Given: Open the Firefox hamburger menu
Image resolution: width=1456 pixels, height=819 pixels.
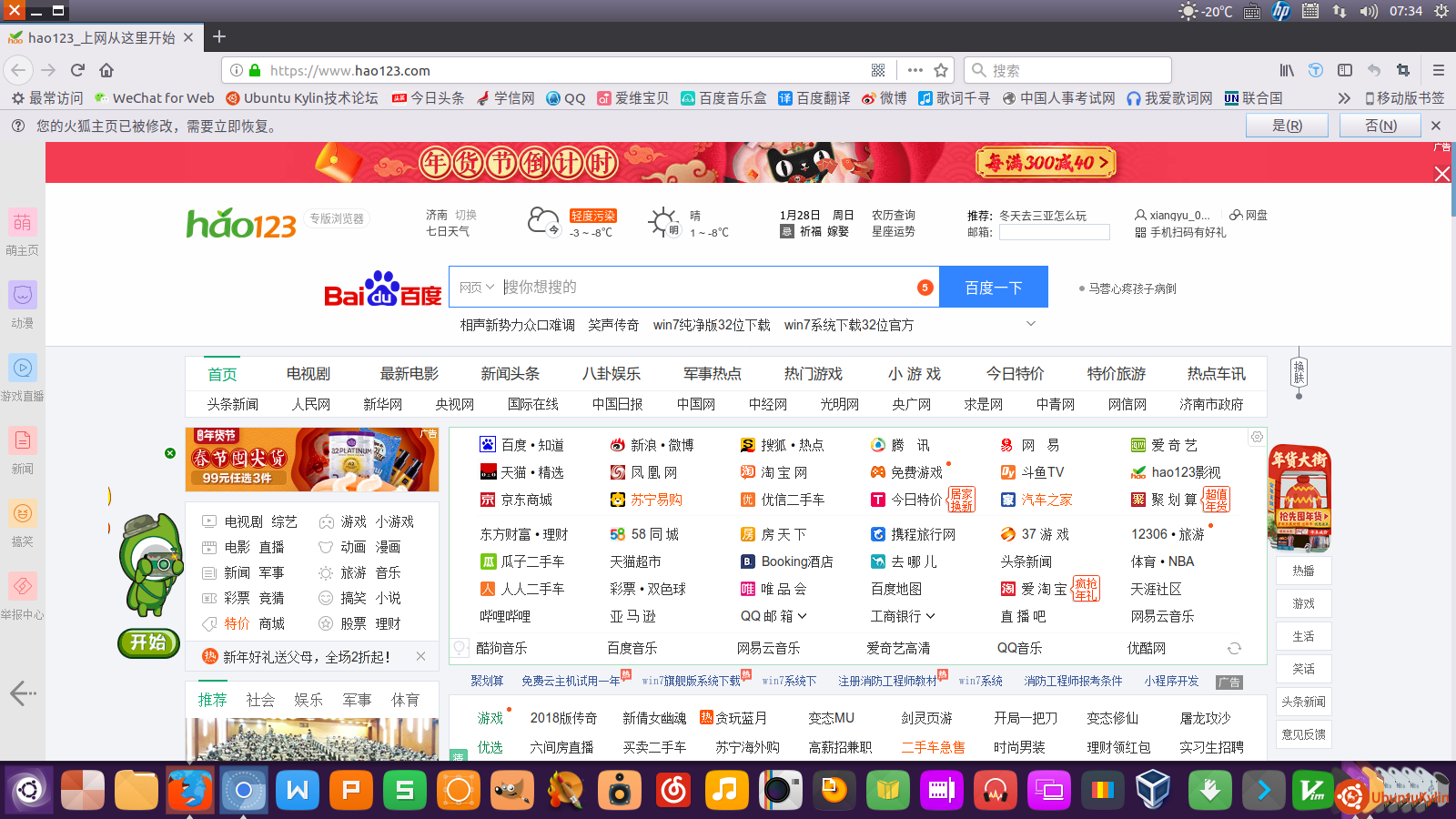Looking at the screenshot, I should click(x=1439, y=70).
